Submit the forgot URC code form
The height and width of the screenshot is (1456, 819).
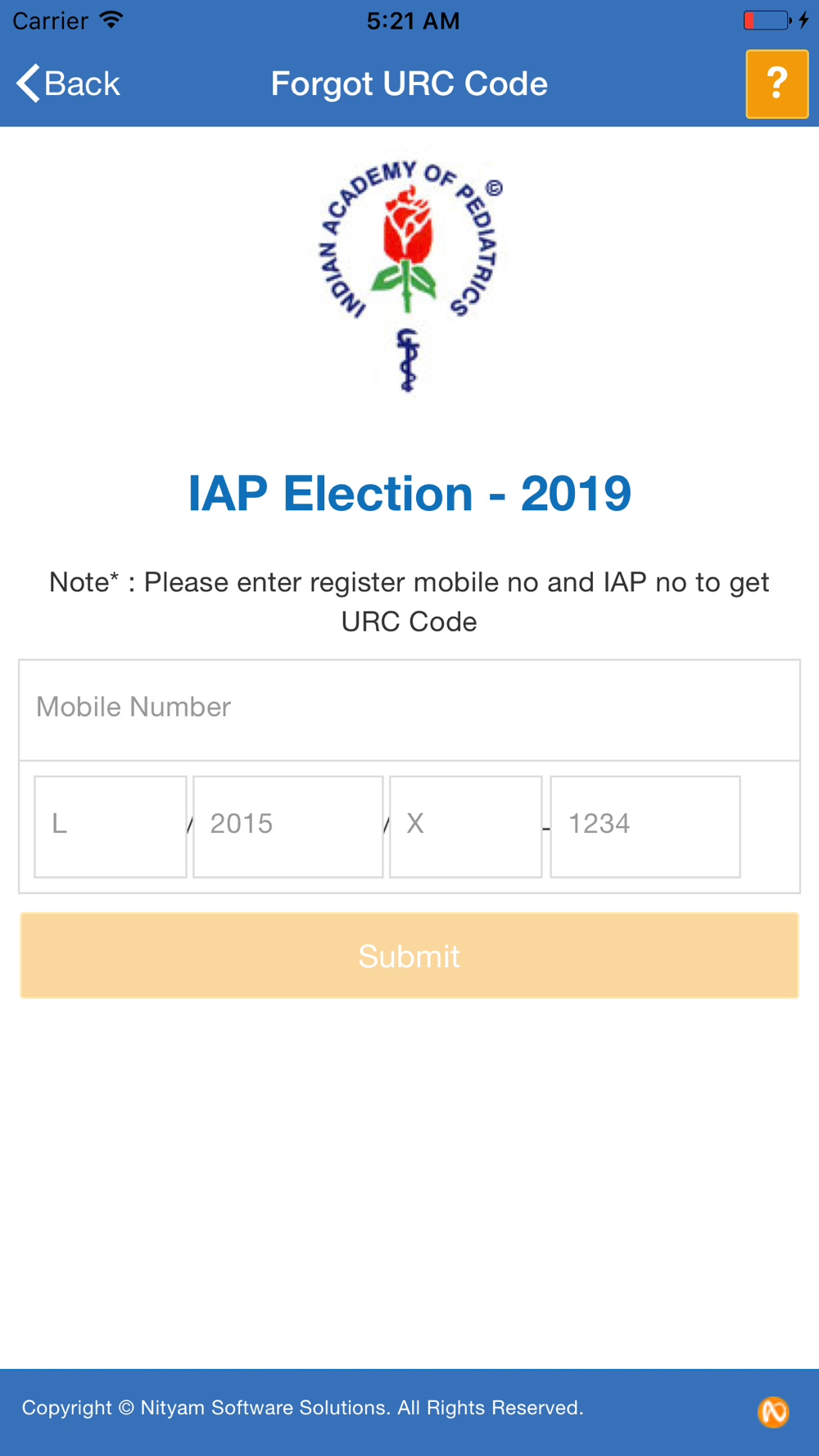tap(409, 956)
